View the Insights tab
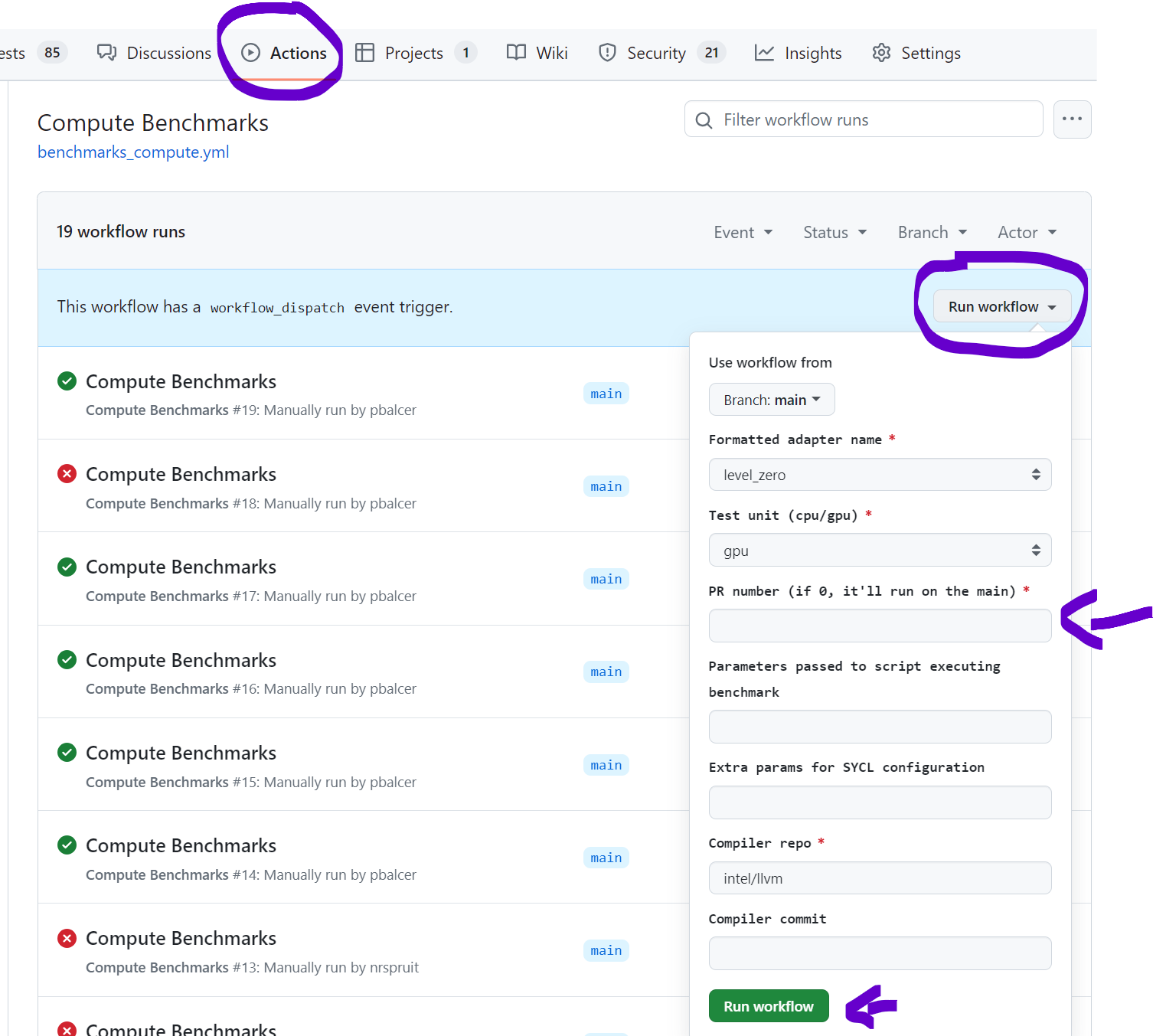This screenshot has height=1036, width=1153. tap(799, 53)
